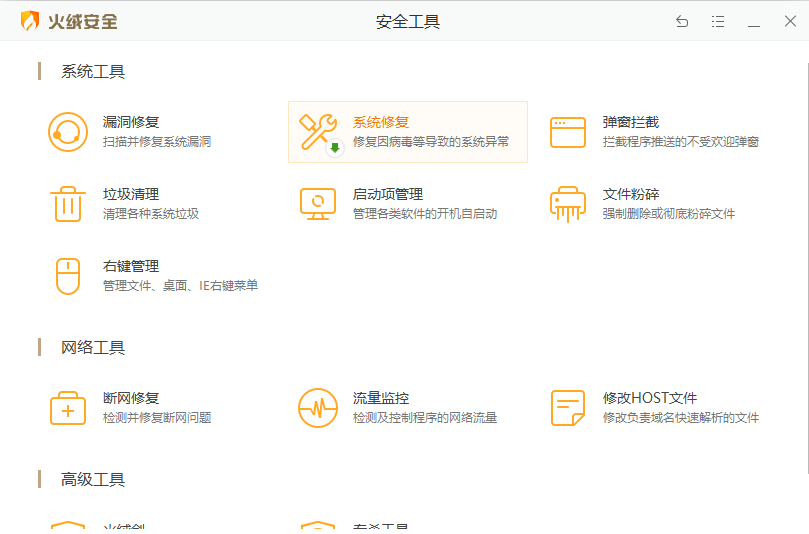This screenshot has width=809, height=534.
Task: Launch 系统修复 via its wrench icon
Action: pos(319,132)
